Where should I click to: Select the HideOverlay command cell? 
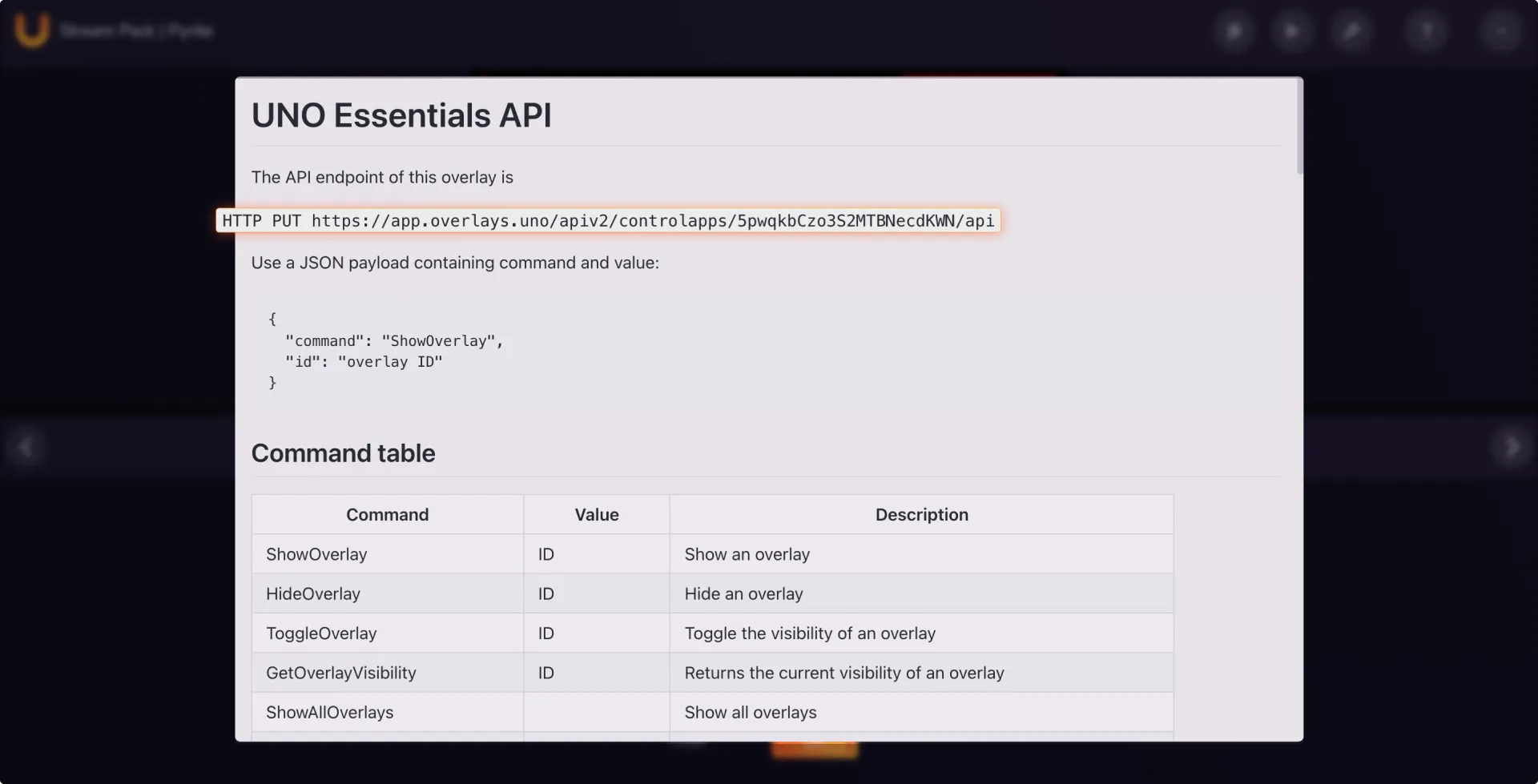click(388, 593)
